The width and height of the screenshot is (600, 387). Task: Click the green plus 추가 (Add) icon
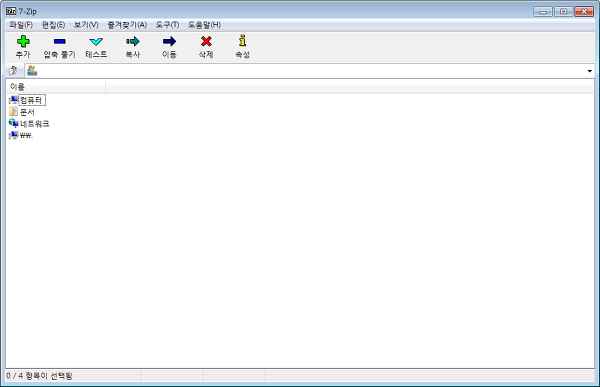[23, 41]
